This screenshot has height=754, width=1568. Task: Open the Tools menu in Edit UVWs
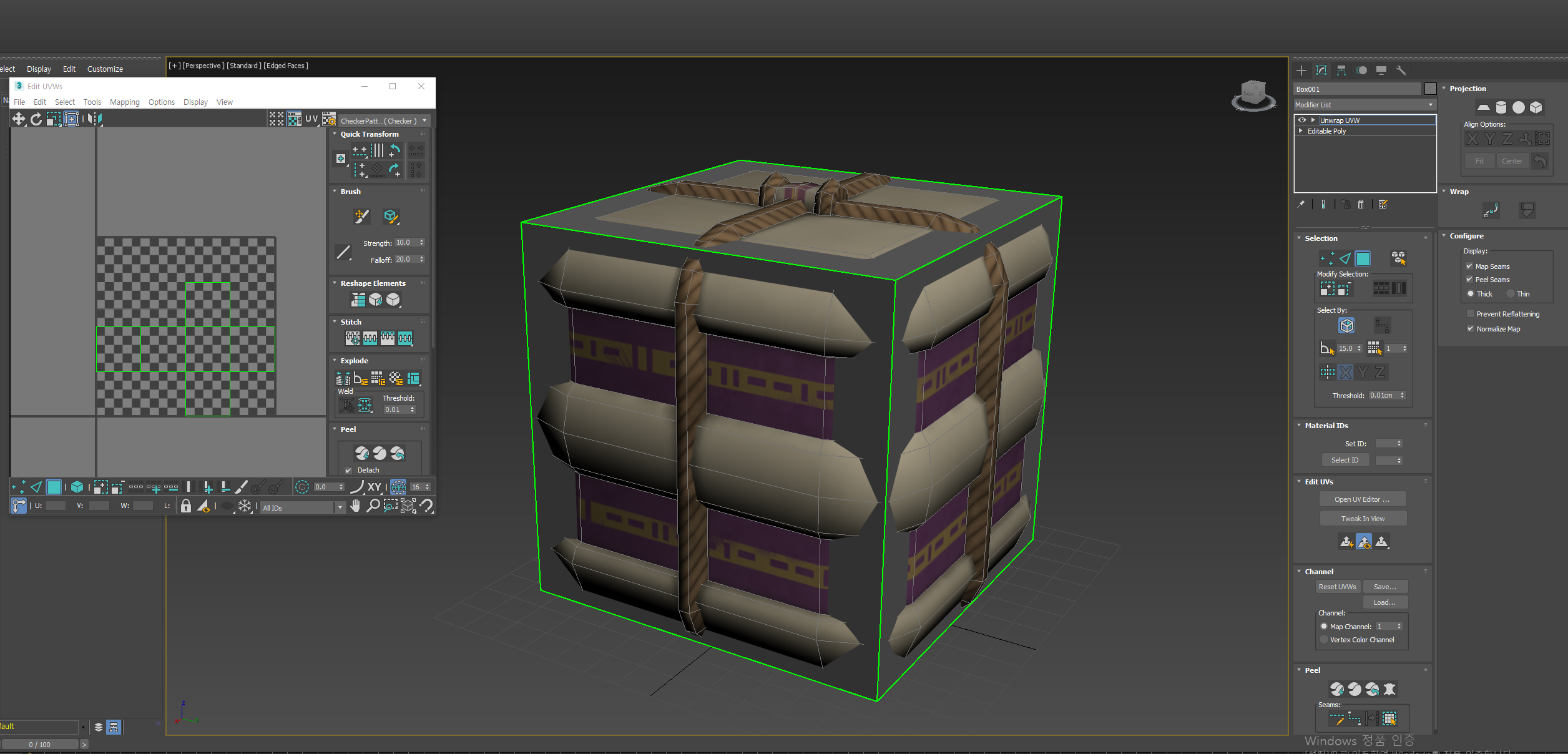(92, 102)
